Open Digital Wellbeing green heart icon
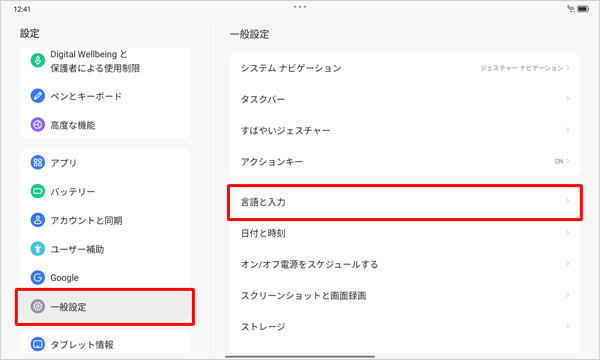600x360 pixels. [38, 60]
